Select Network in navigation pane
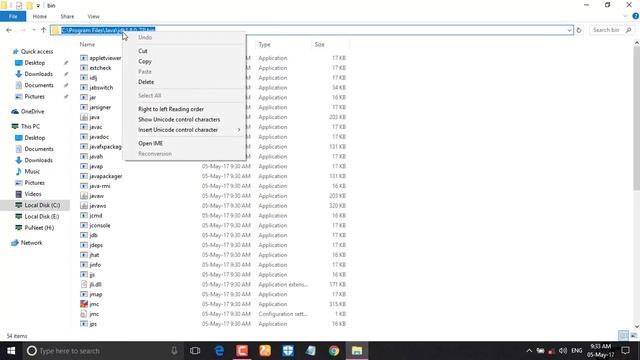The height and width of the screenshot is (360, 640). pos(31,243)
